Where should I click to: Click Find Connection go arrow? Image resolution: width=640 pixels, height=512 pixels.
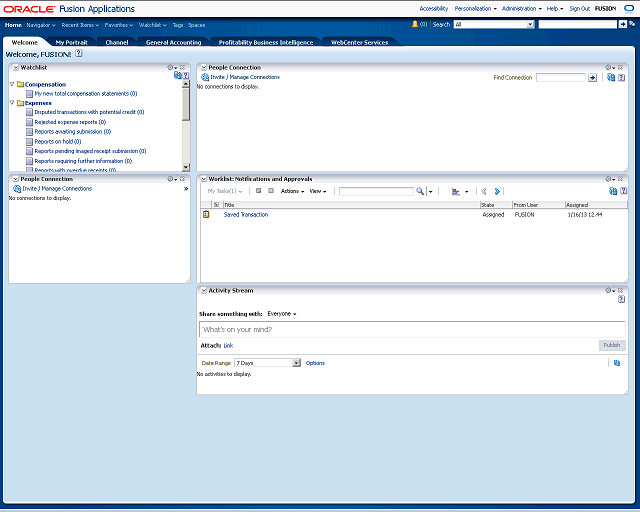coord(592,78)
